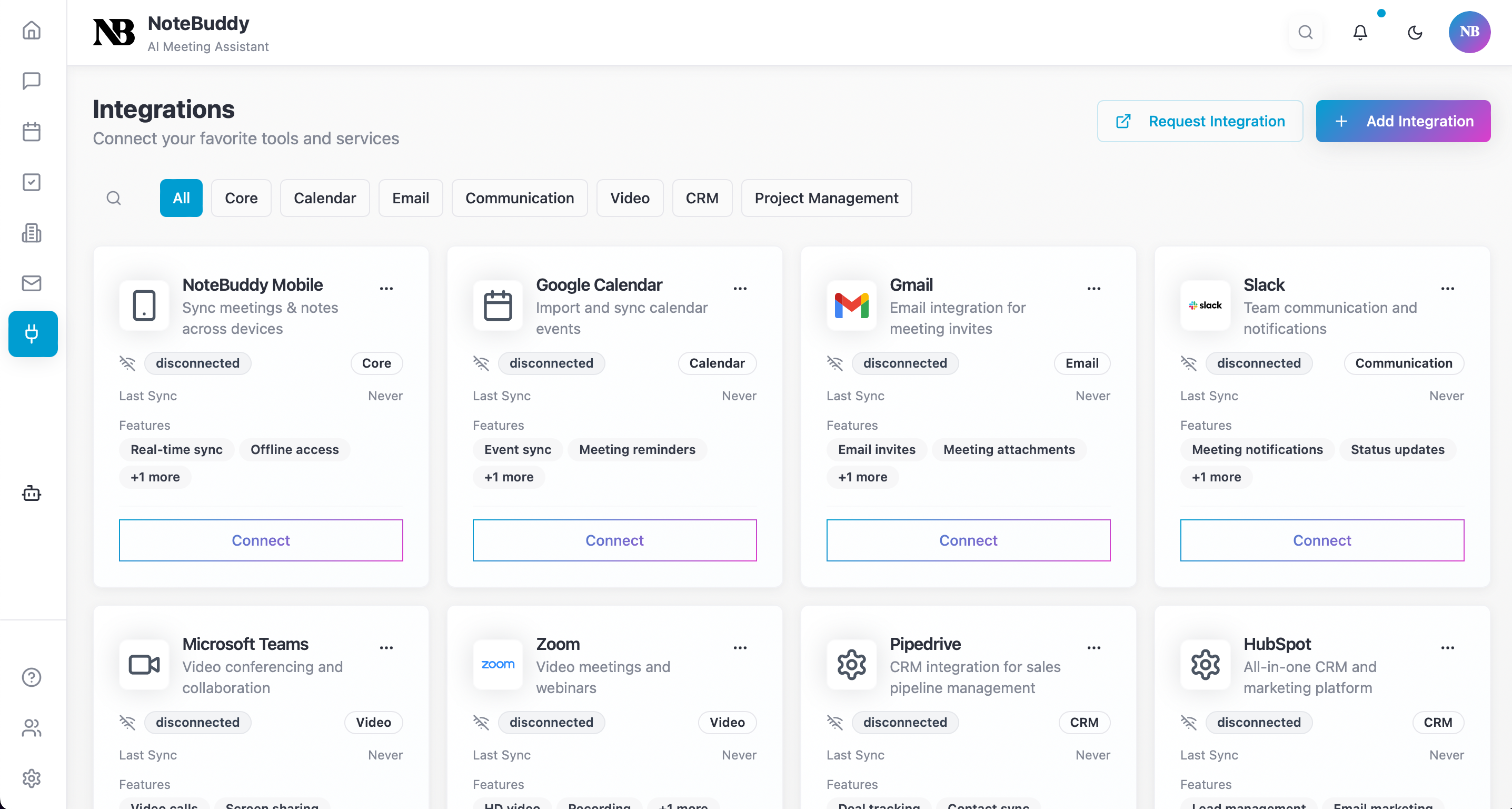
Task: Open the Mail section in the sidebar
Action: pos(32,283)
